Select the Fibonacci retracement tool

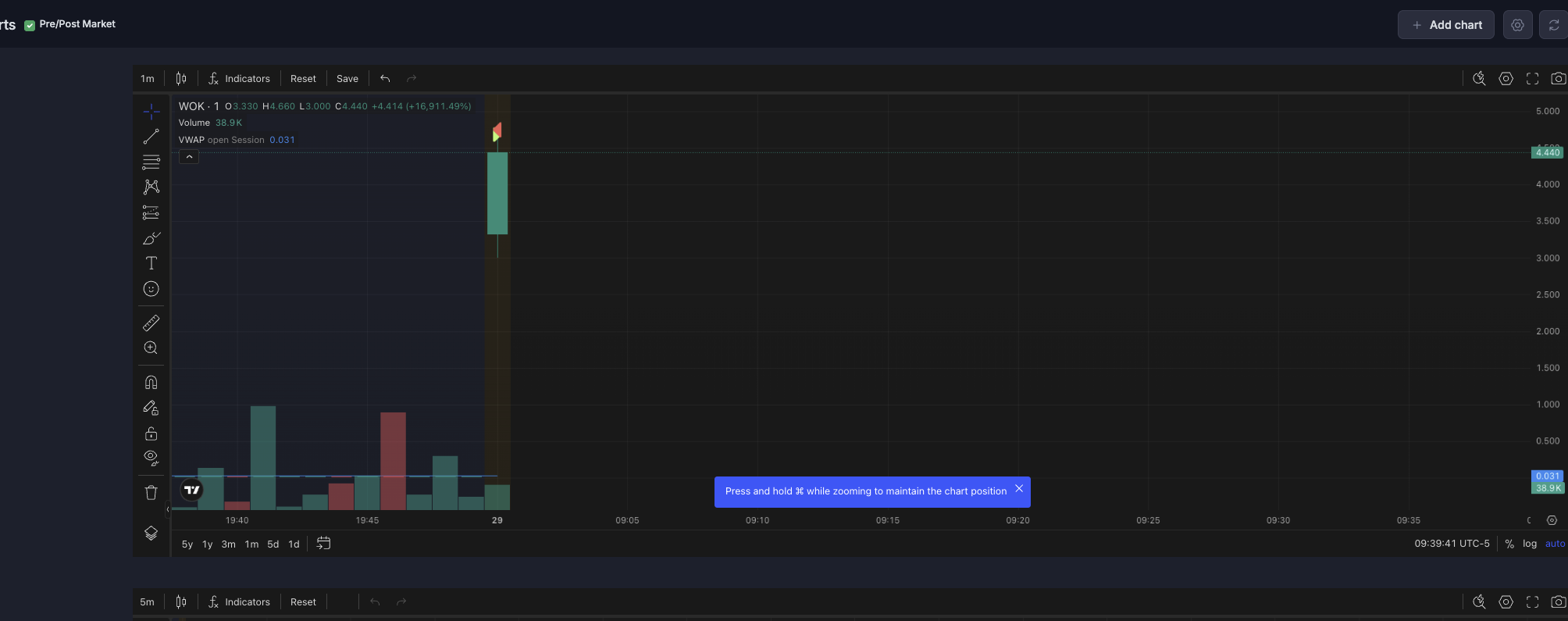pos(151,162)
